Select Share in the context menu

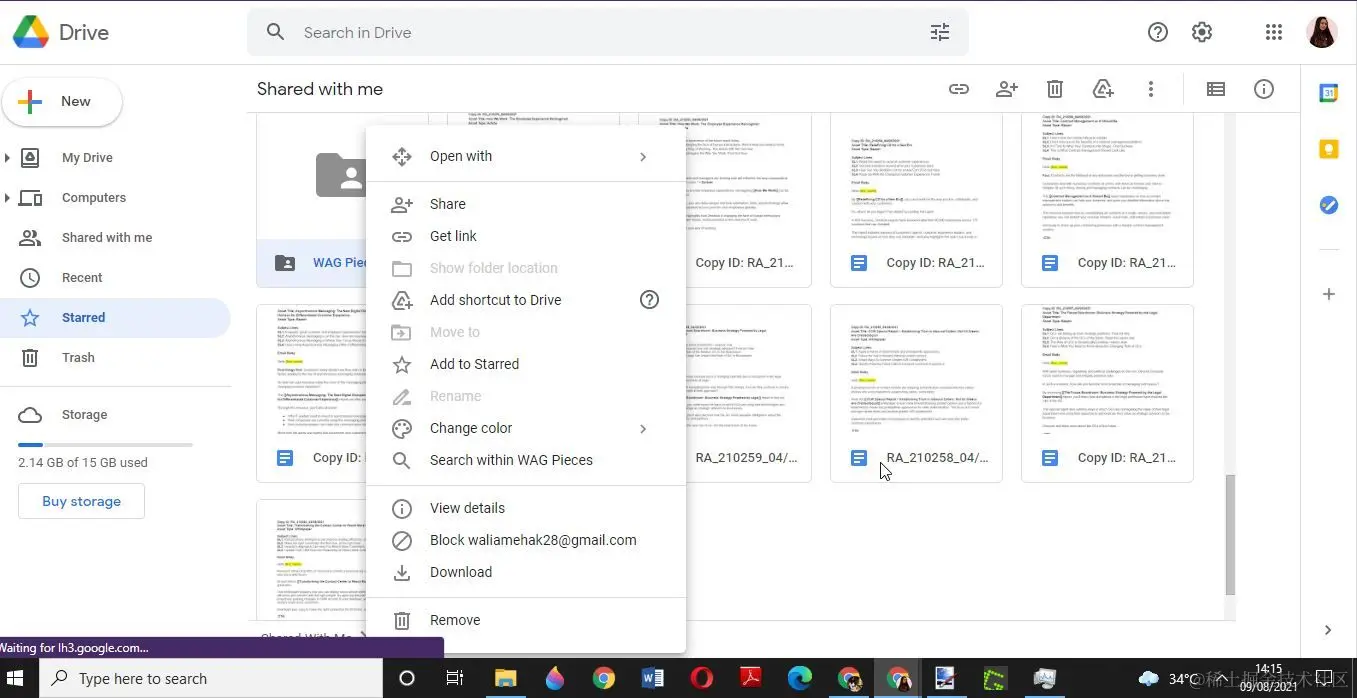pos(526,204)
